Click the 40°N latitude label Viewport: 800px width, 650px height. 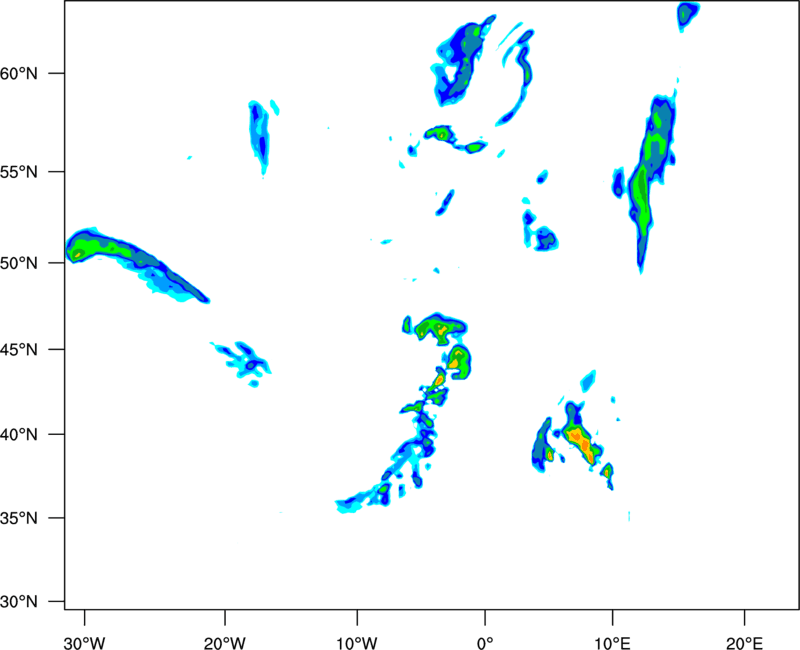[x=19, y=434]
